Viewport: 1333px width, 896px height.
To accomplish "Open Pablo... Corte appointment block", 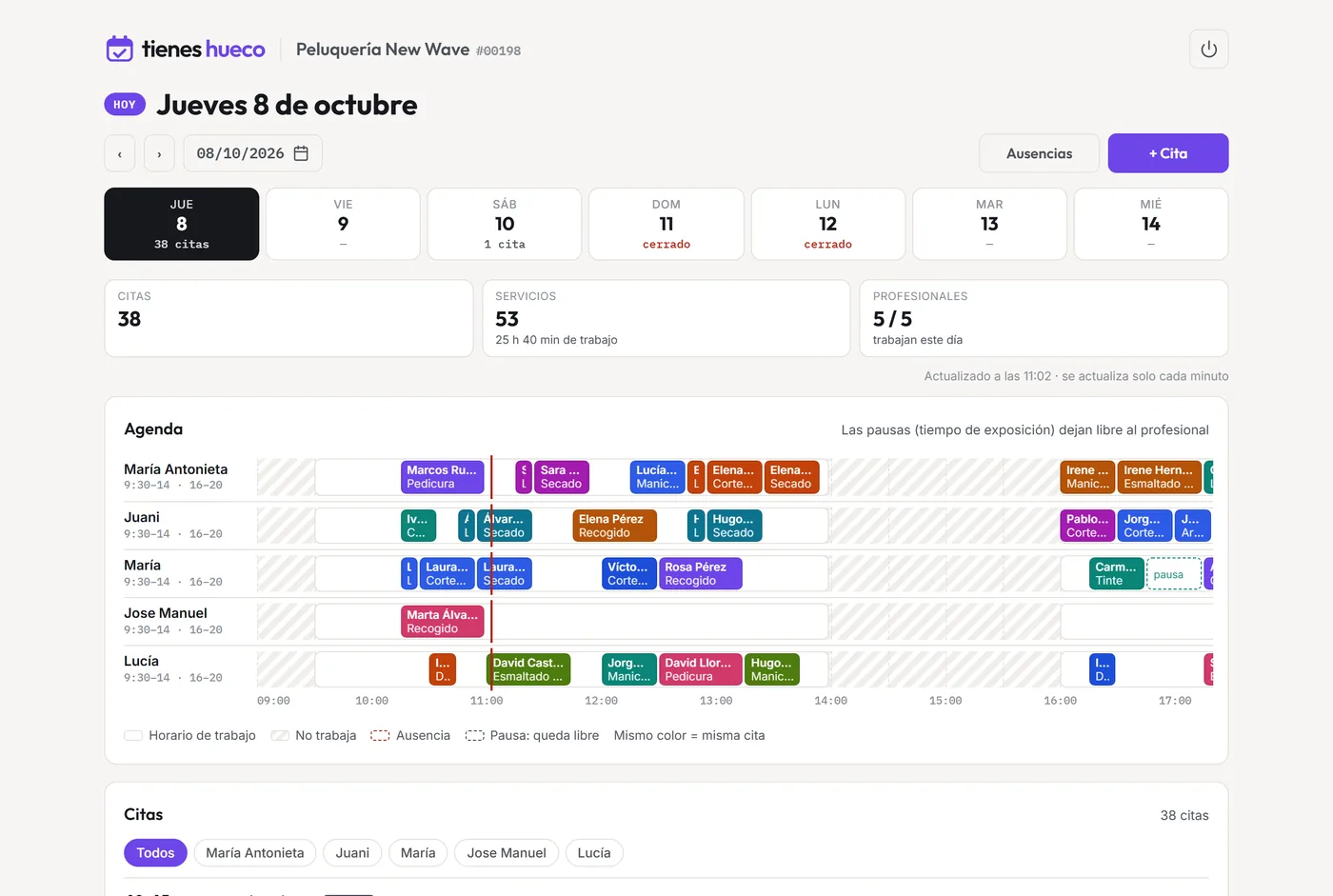I will [1087, 526].
